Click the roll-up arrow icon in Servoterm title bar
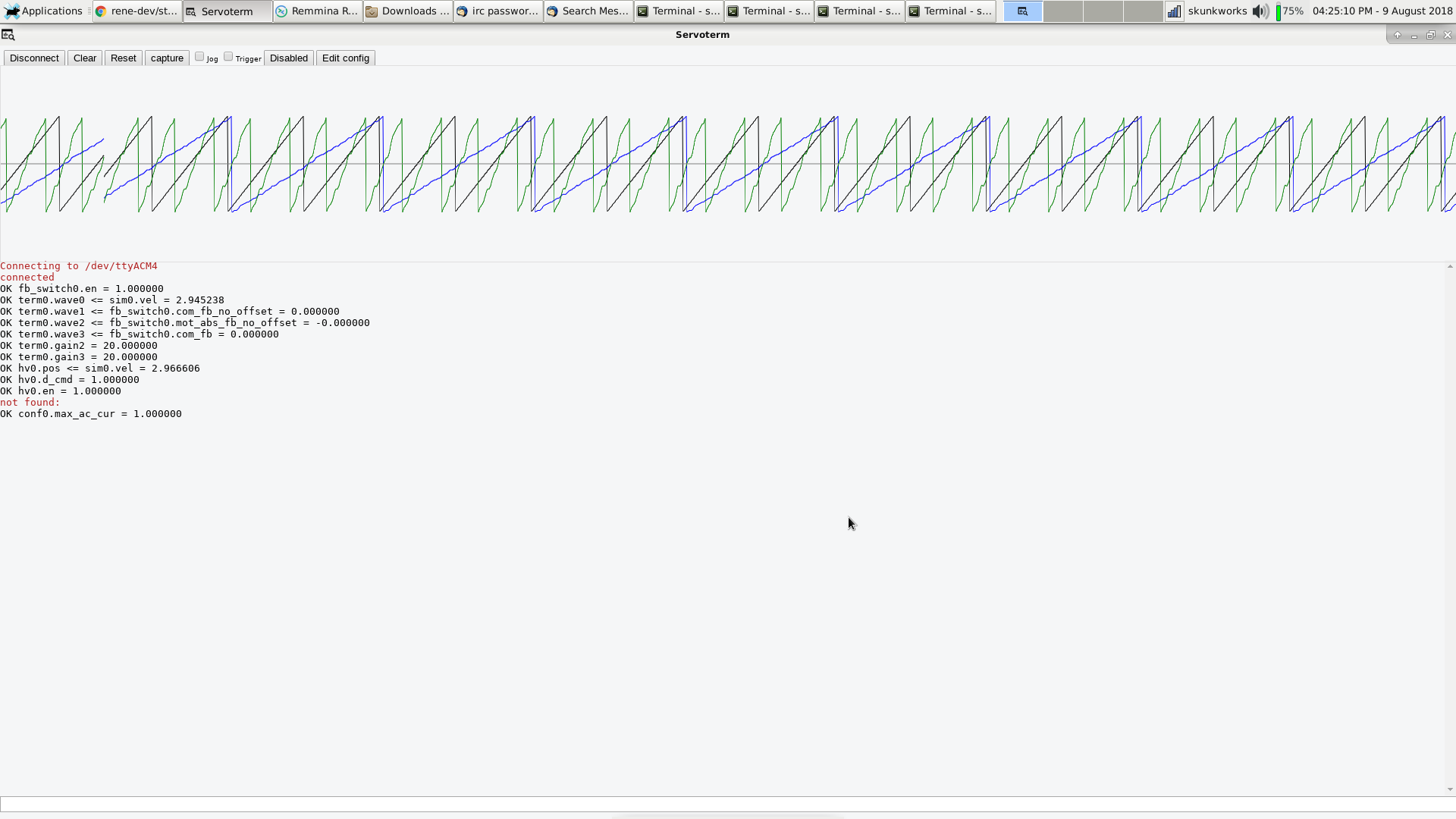 [x=1398, y=35]
